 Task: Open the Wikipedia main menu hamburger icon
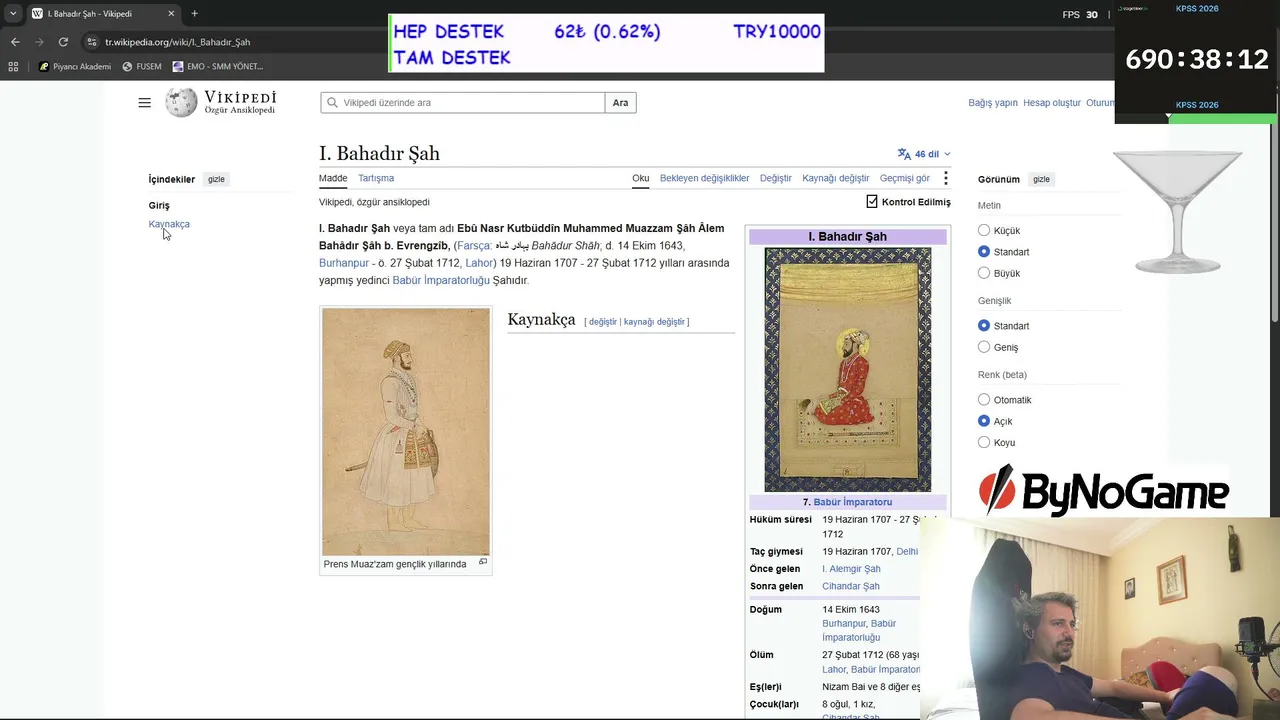point(145,102)
